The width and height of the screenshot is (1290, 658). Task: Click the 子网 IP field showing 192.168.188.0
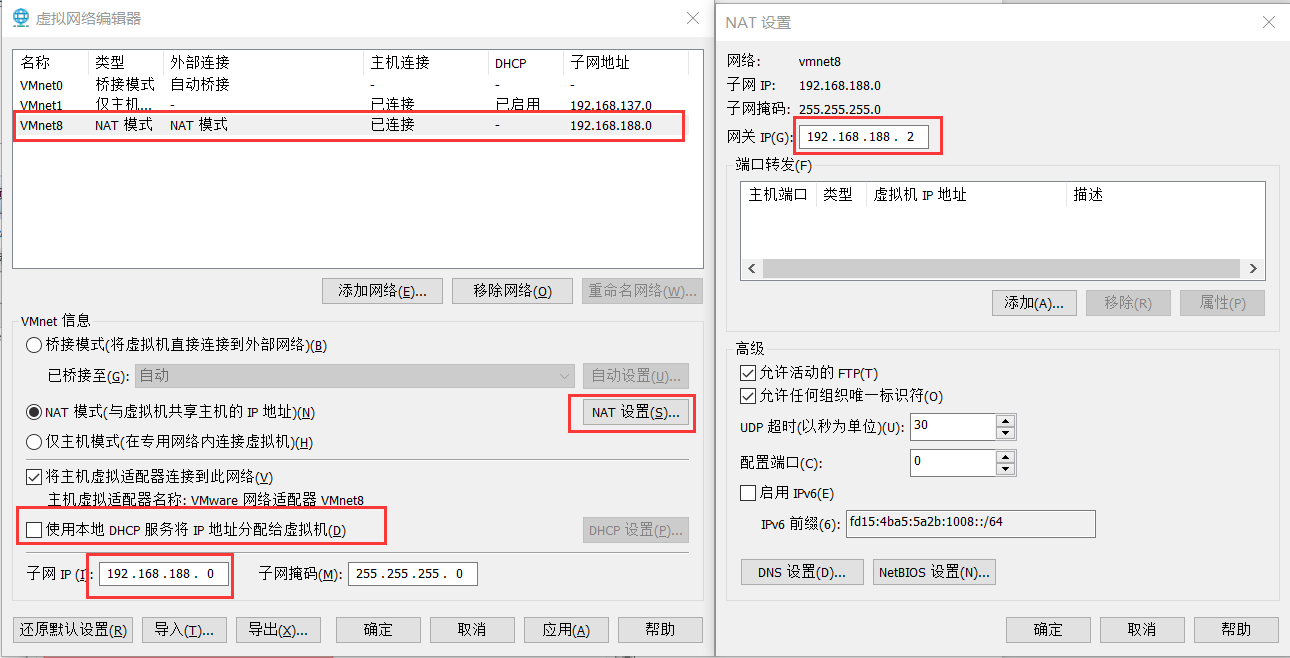[164, 574]
